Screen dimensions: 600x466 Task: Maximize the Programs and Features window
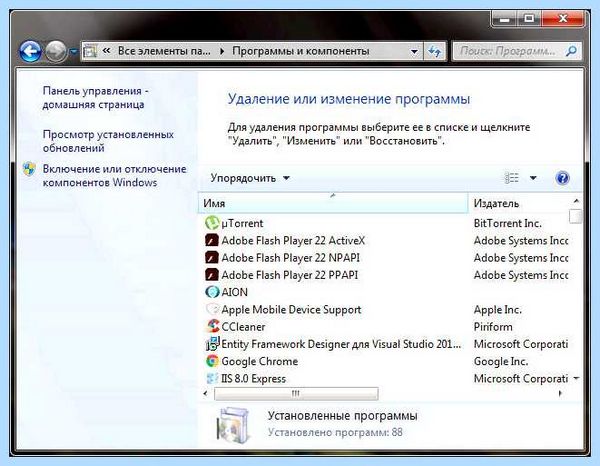pos(529,18)
